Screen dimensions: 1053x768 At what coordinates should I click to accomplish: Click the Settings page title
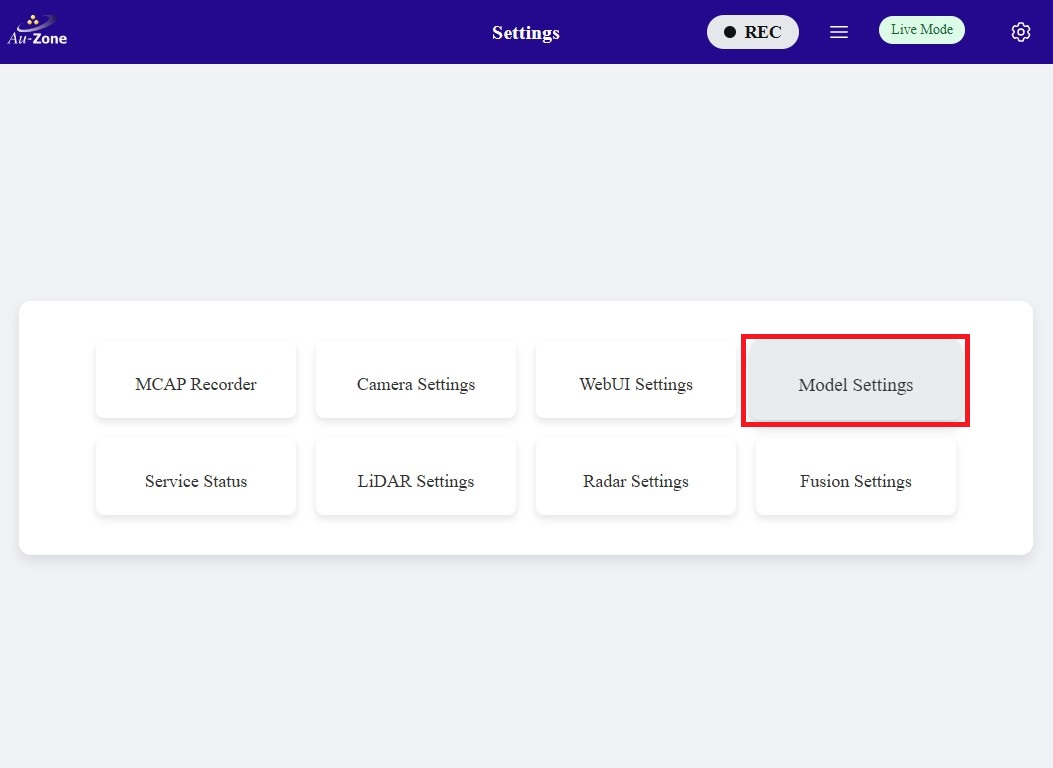pyautogui.click(x=525, y=33)
